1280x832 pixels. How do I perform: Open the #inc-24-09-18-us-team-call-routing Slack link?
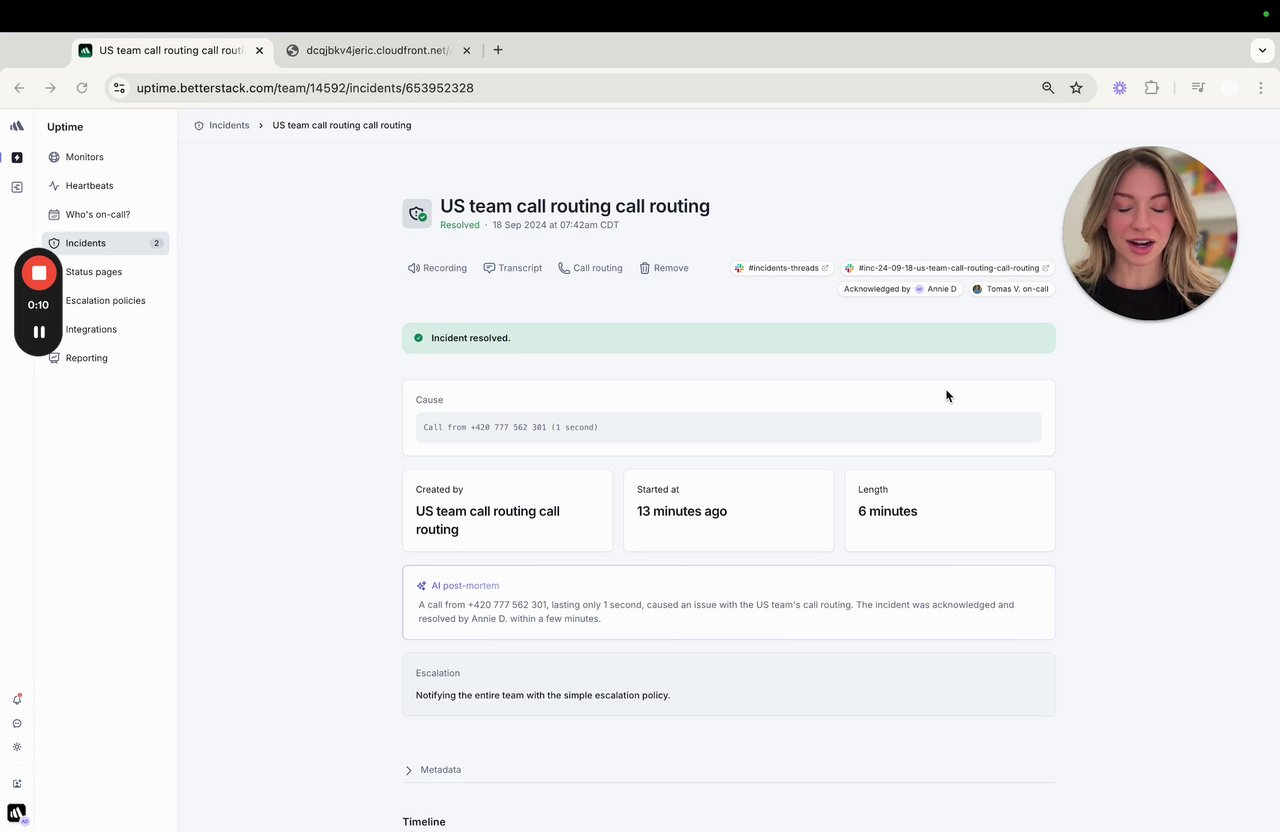tap(947, 268)
